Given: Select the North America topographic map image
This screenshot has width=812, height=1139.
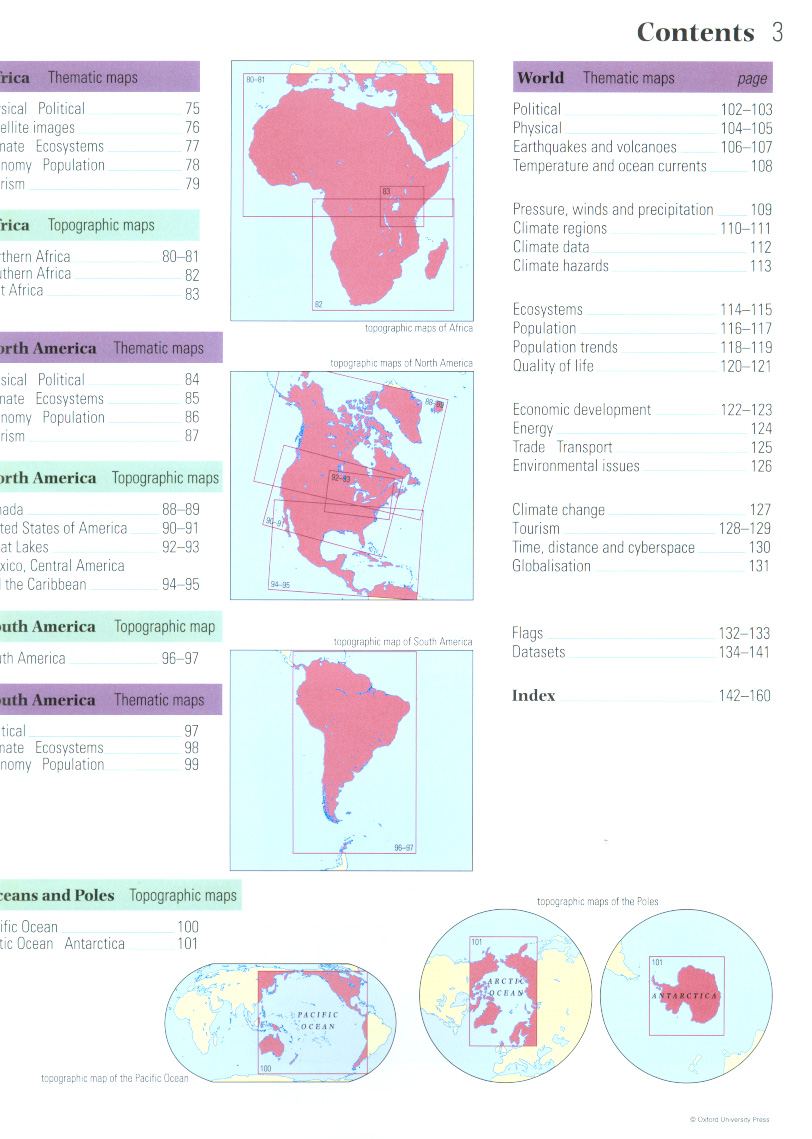Looking at the screenshot, I should (x=352, y=485).
